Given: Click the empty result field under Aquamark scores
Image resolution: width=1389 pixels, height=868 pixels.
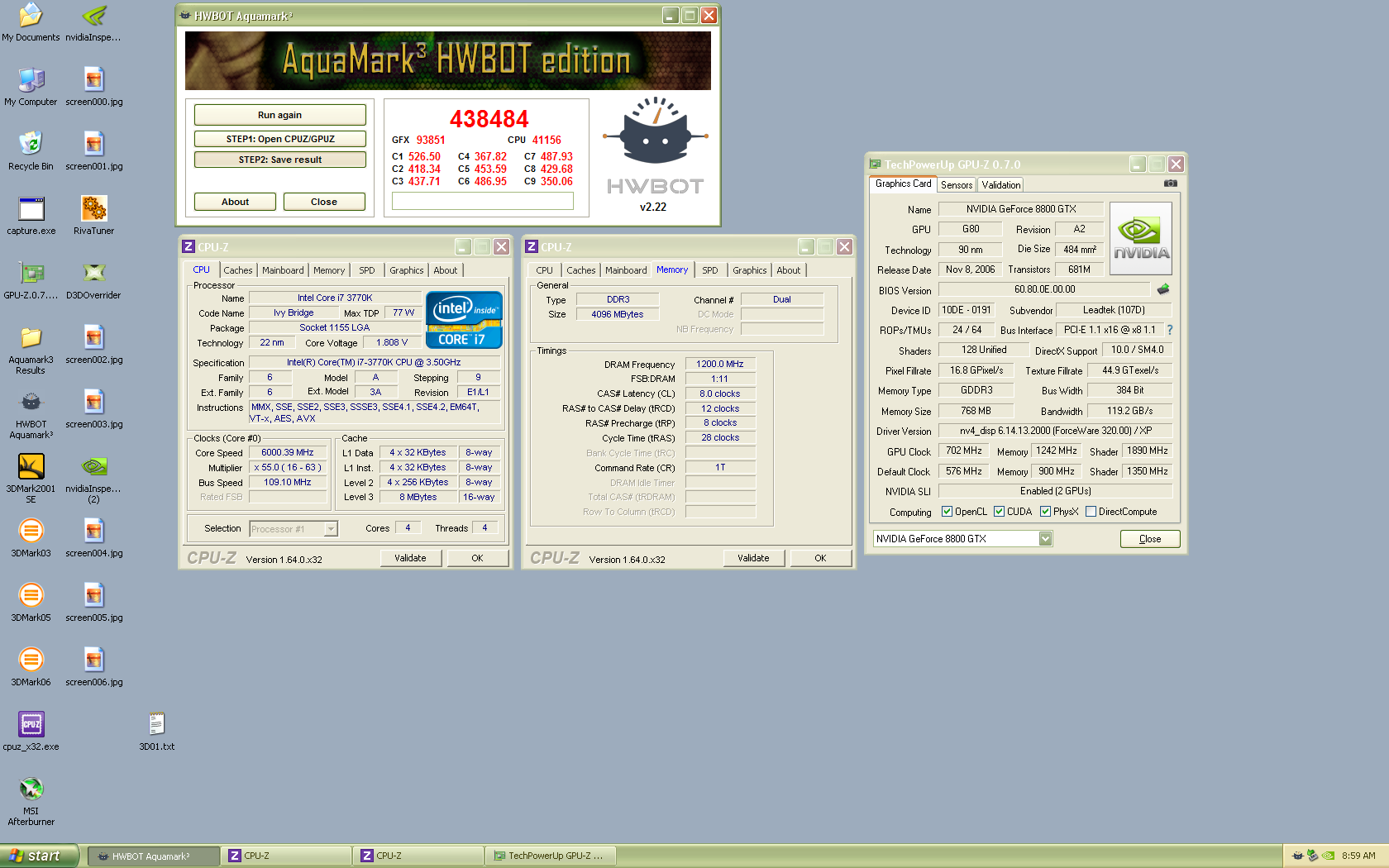Looking at the screenshot, I should 483,201.
